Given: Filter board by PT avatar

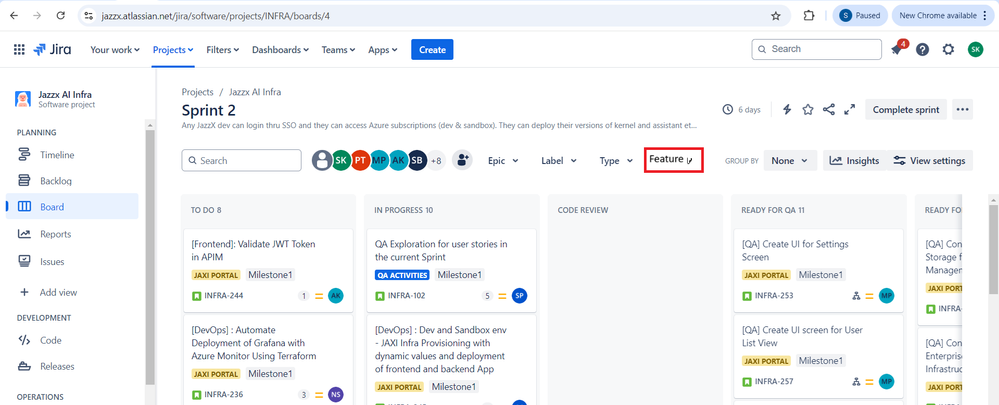Looking at the screenshot, I should click(360, 160).
